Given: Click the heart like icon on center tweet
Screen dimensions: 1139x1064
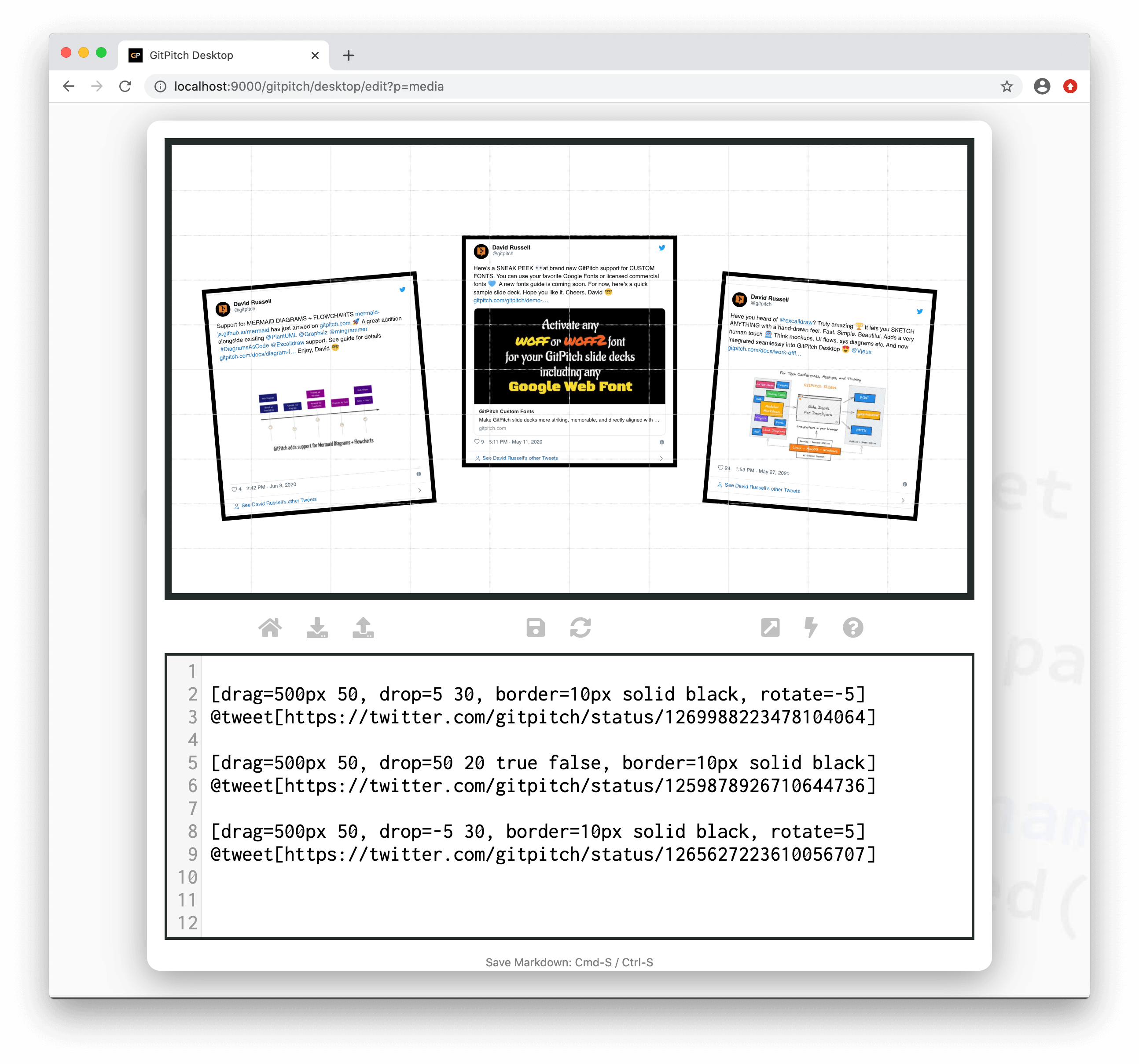Looking at the screenshot, I should 477,442.
